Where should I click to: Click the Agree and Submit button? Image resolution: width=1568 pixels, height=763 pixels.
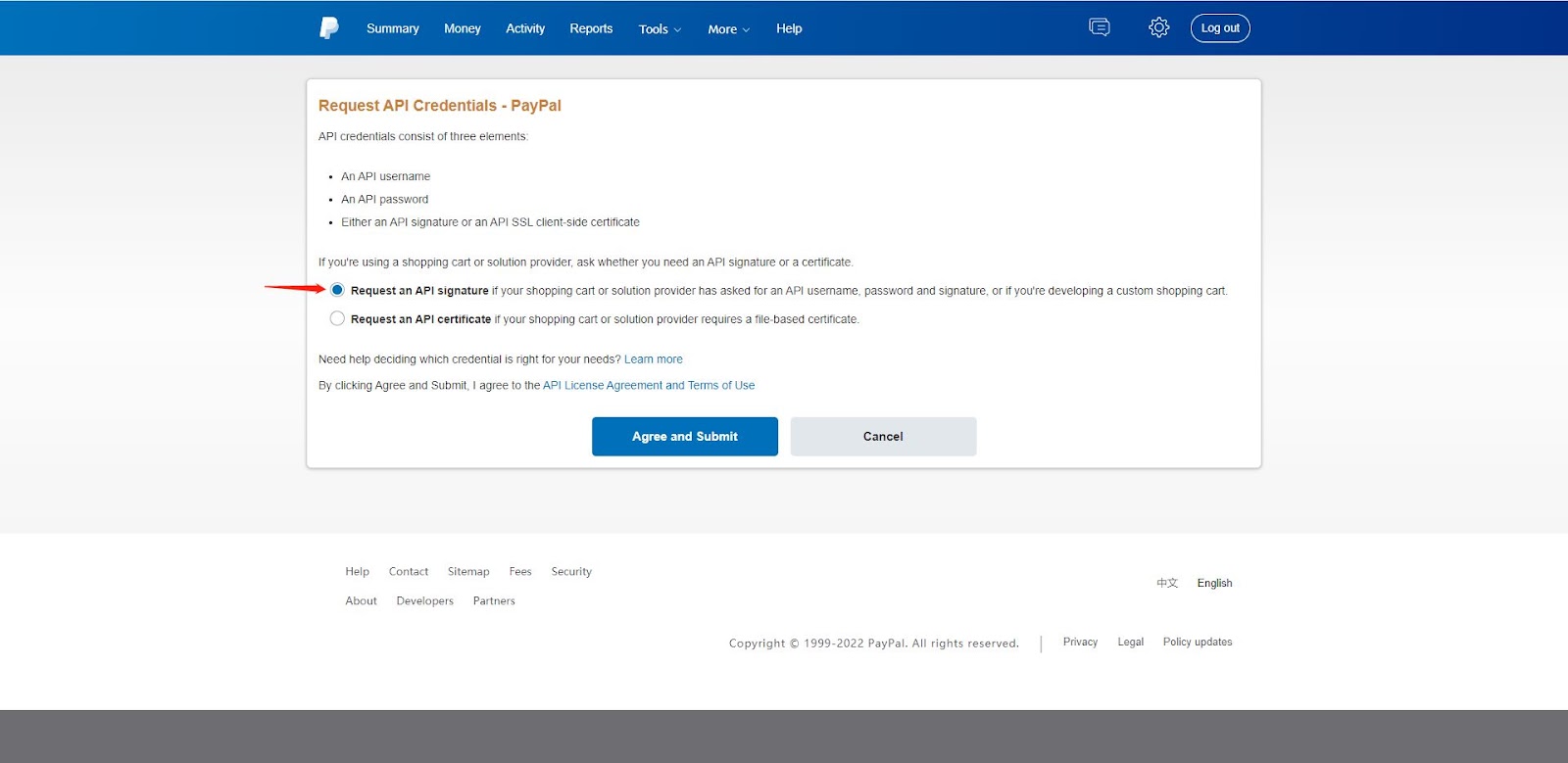pyautogui.click(x=685, y=437)
